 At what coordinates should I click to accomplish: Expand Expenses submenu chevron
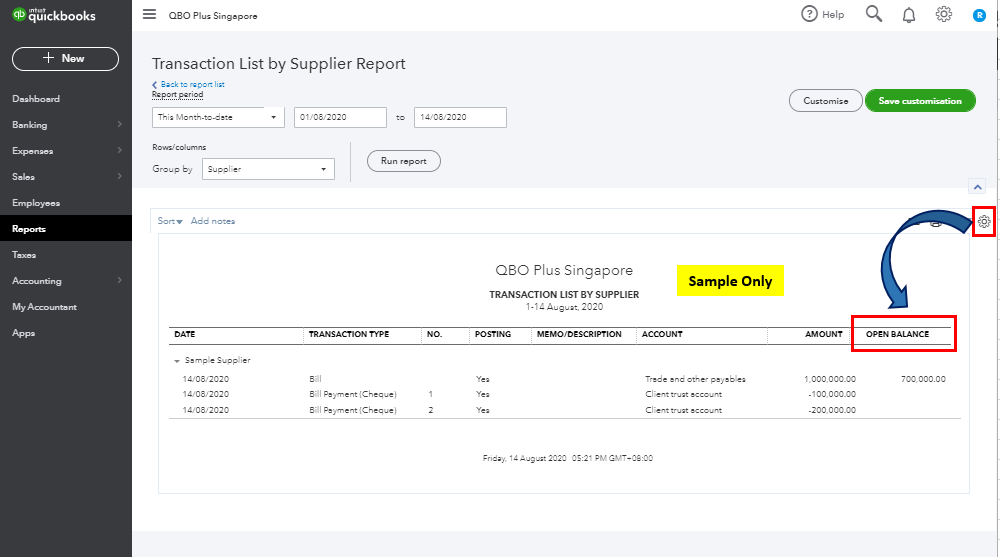[119, 151]
